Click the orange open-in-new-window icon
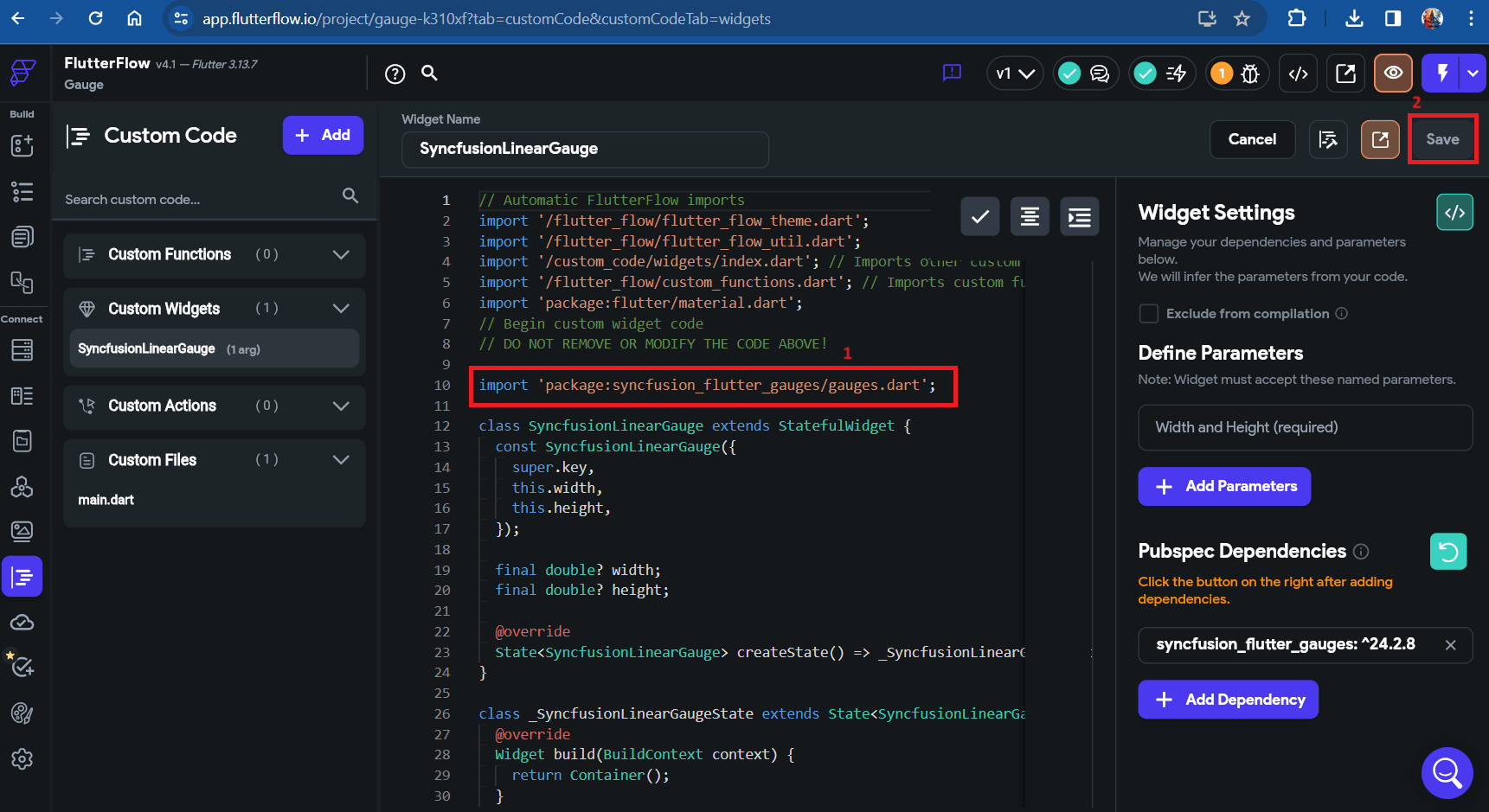This screenshot has width=1489, height=812. tap(1380, 139)
